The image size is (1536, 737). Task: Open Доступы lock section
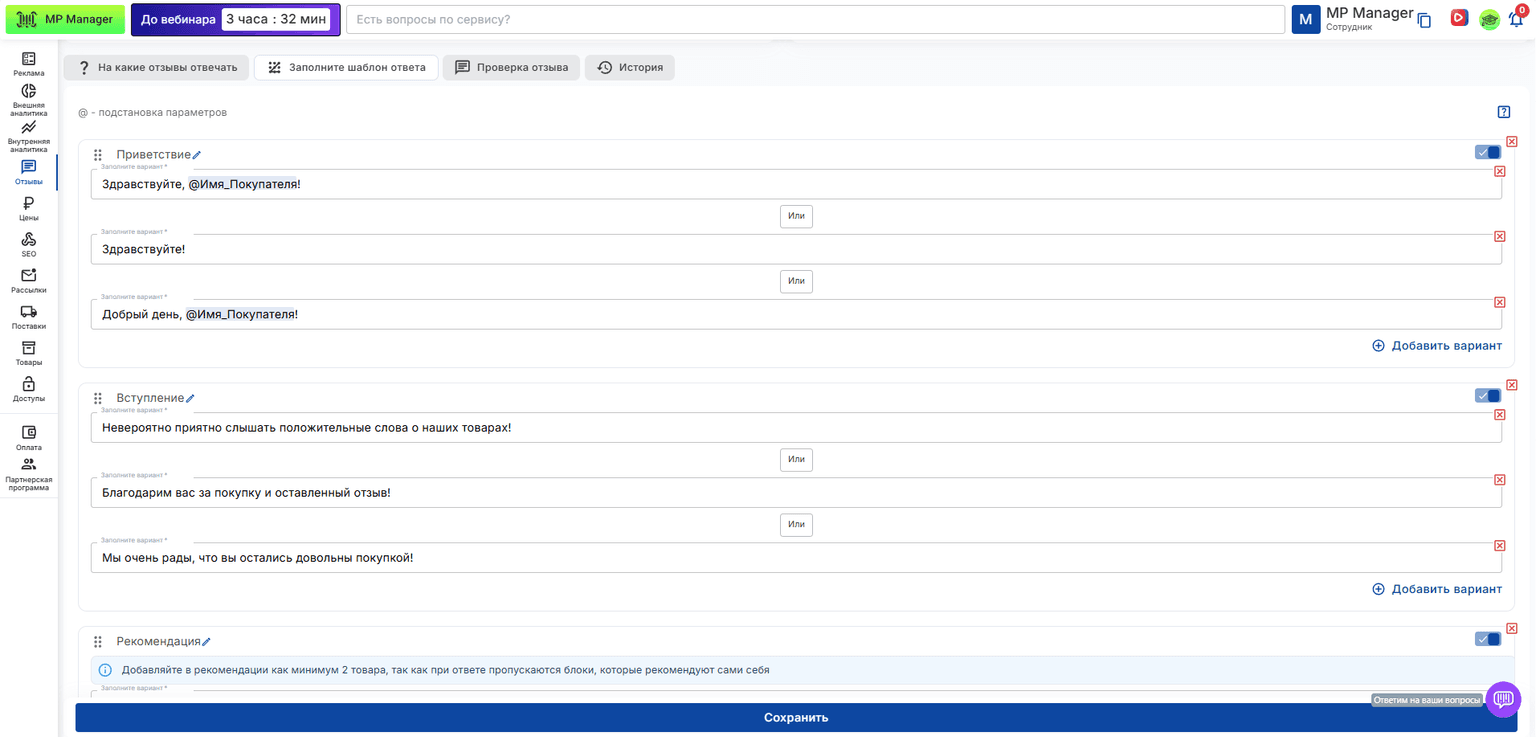[x=29, y=388]
